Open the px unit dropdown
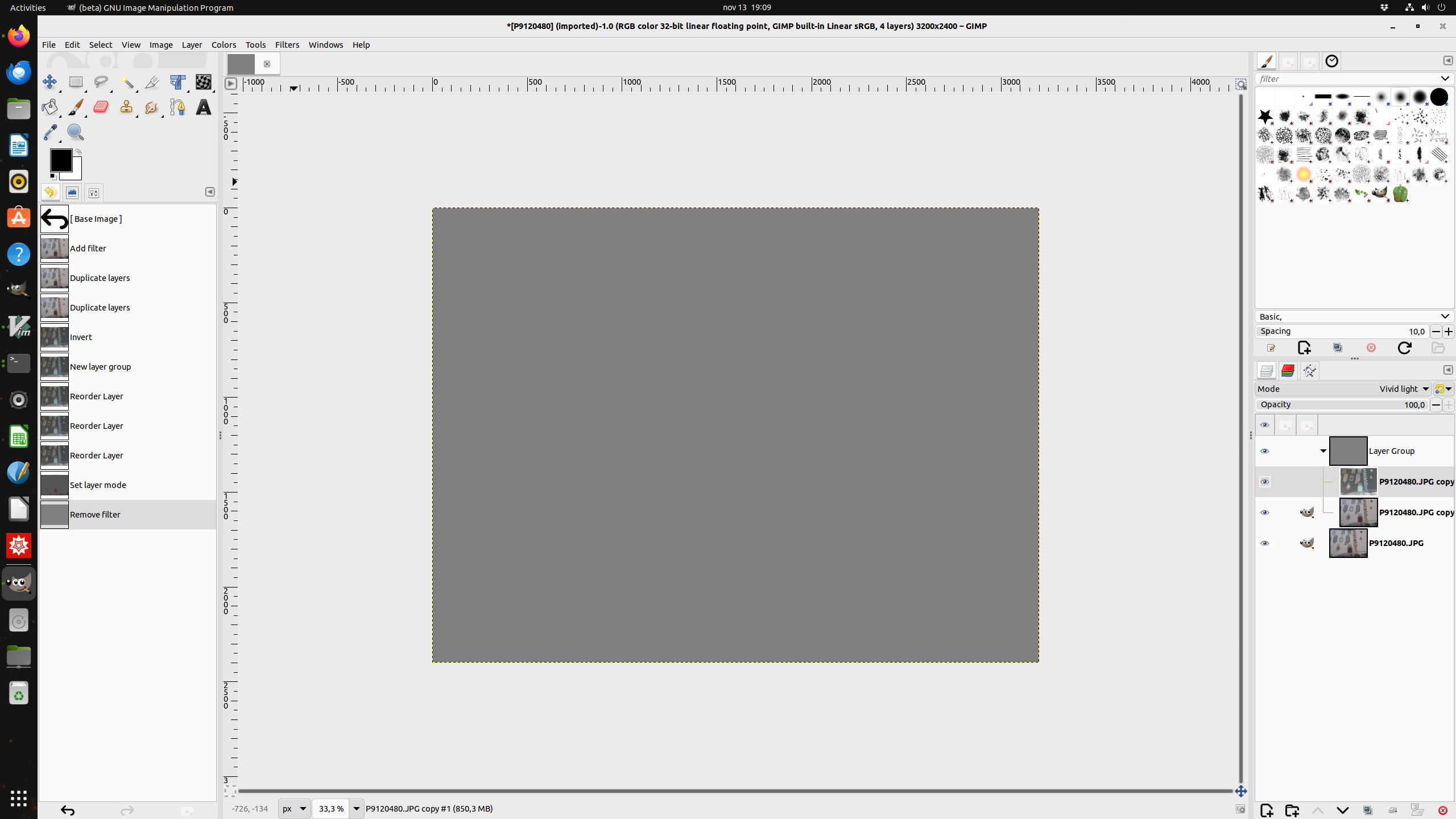 click(295, 809)
